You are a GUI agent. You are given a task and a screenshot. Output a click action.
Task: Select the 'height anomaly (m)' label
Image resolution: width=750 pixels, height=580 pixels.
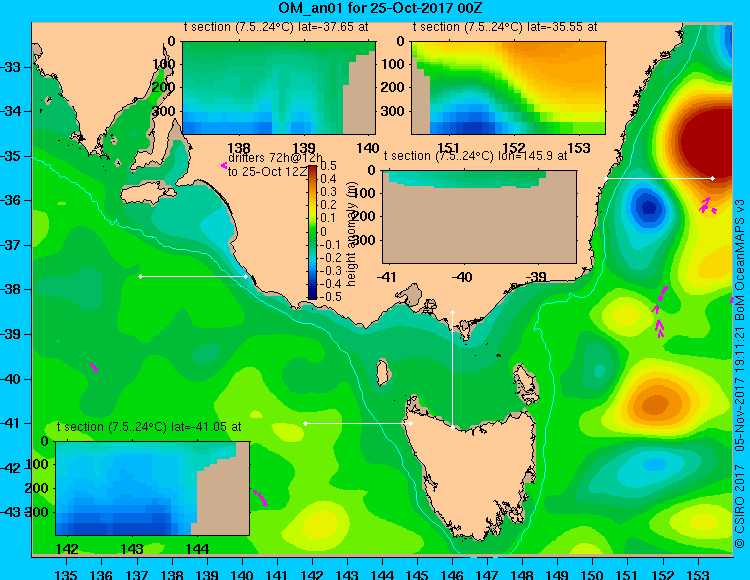pyautogui.click(x=352, y=234)
